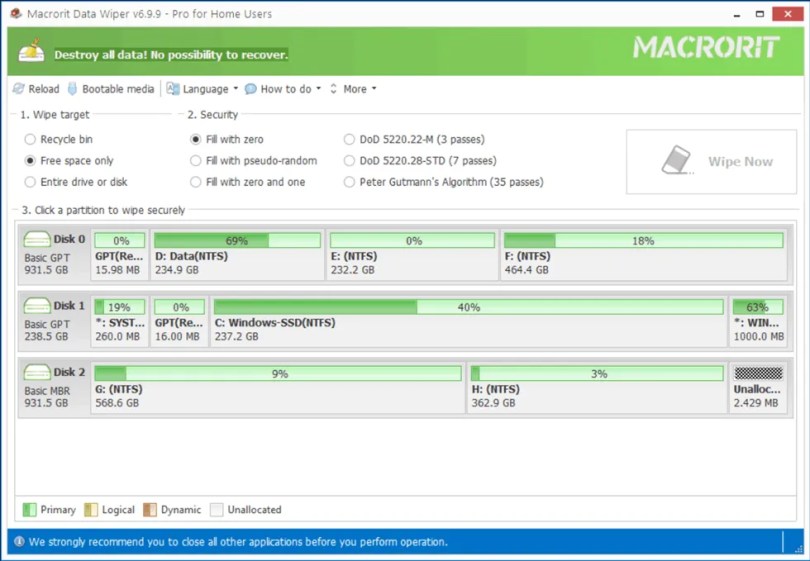Click the '238.5 GB' size under Disk 1
The height and width of the screenshot is (561, 810).
46,336
